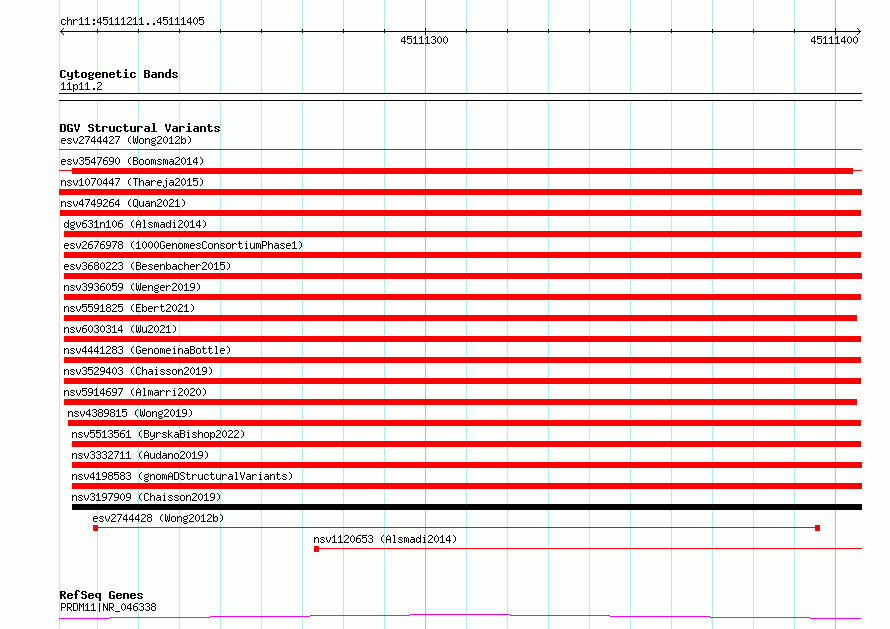Click the 45111400 ruler position label
The height and width of the screenshot is (629, 890).
coord(834,40)
